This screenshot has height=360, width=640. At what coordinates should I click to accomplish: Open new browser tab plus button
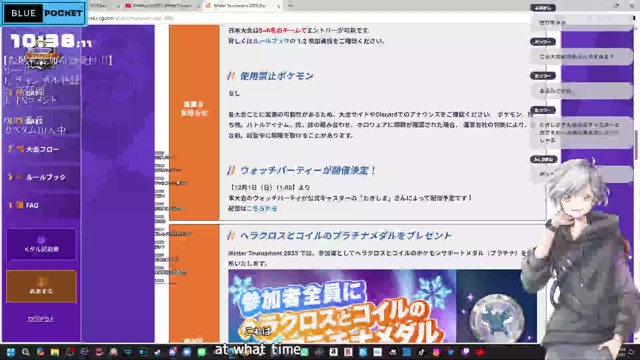click(291, 6)
